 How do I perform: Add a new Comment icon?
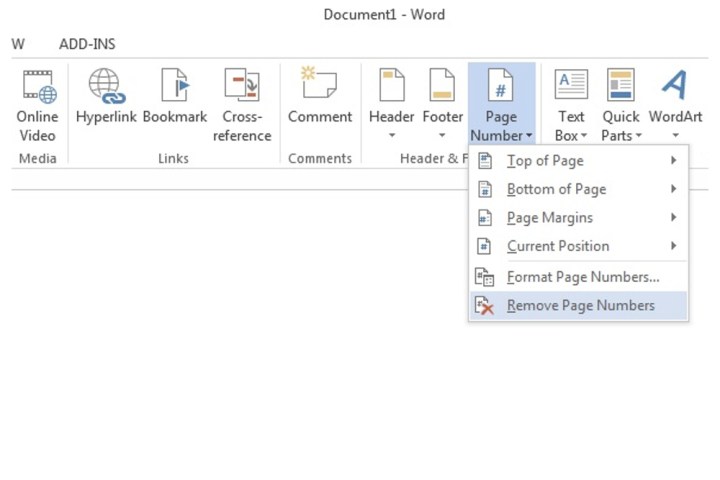click(x=319, y=83)
